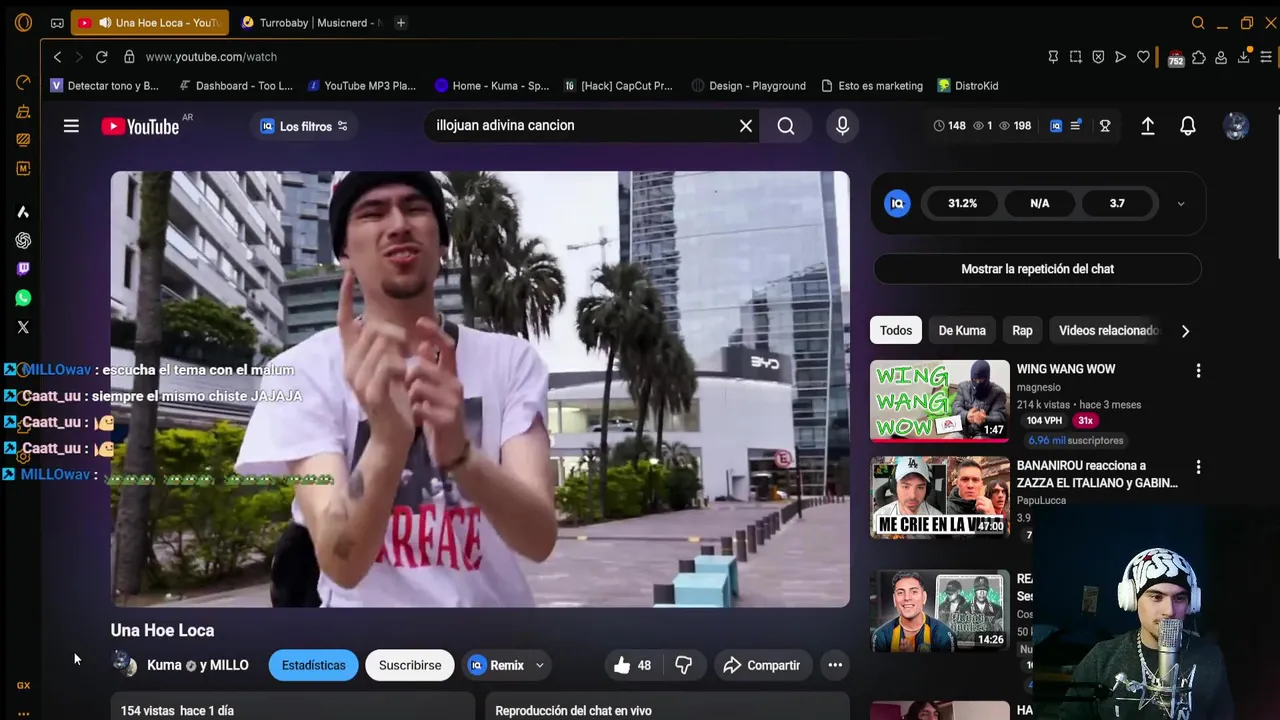The width and height of the screenshot is (1280, 720).
Task: Switch to Turrobaby Musicnerd tab
Action: (312, 22)
